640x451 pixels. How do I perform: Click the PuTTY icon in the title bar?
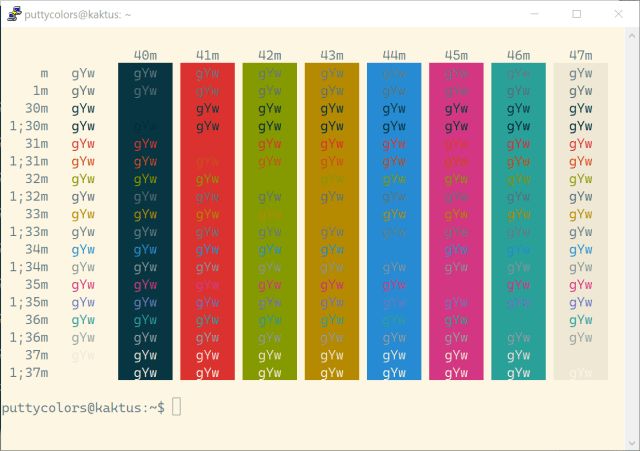11,14
